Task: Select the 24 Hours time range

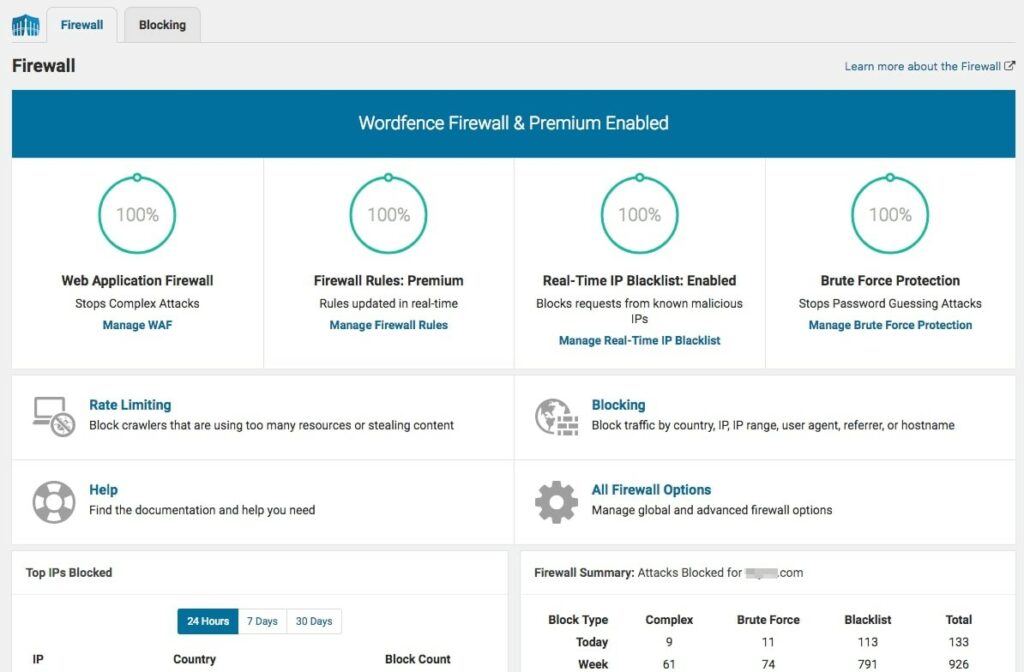Action: point(208,621)
